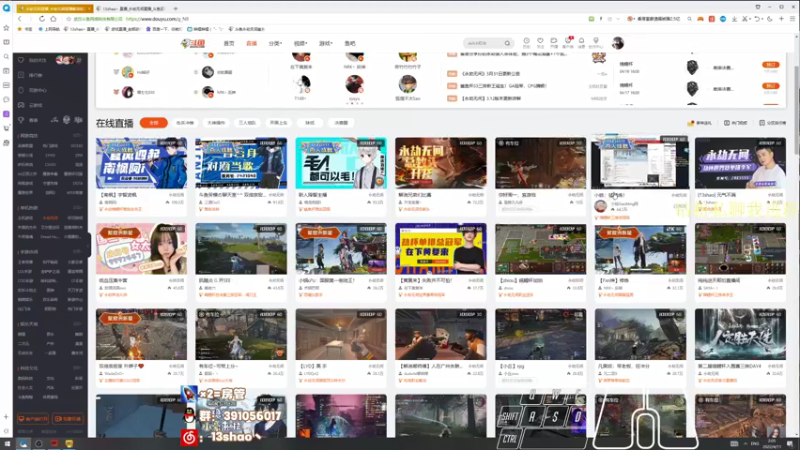
Task: Expand more of the 手游休闲 sidebar section
Action: click(x=77, y=252)
